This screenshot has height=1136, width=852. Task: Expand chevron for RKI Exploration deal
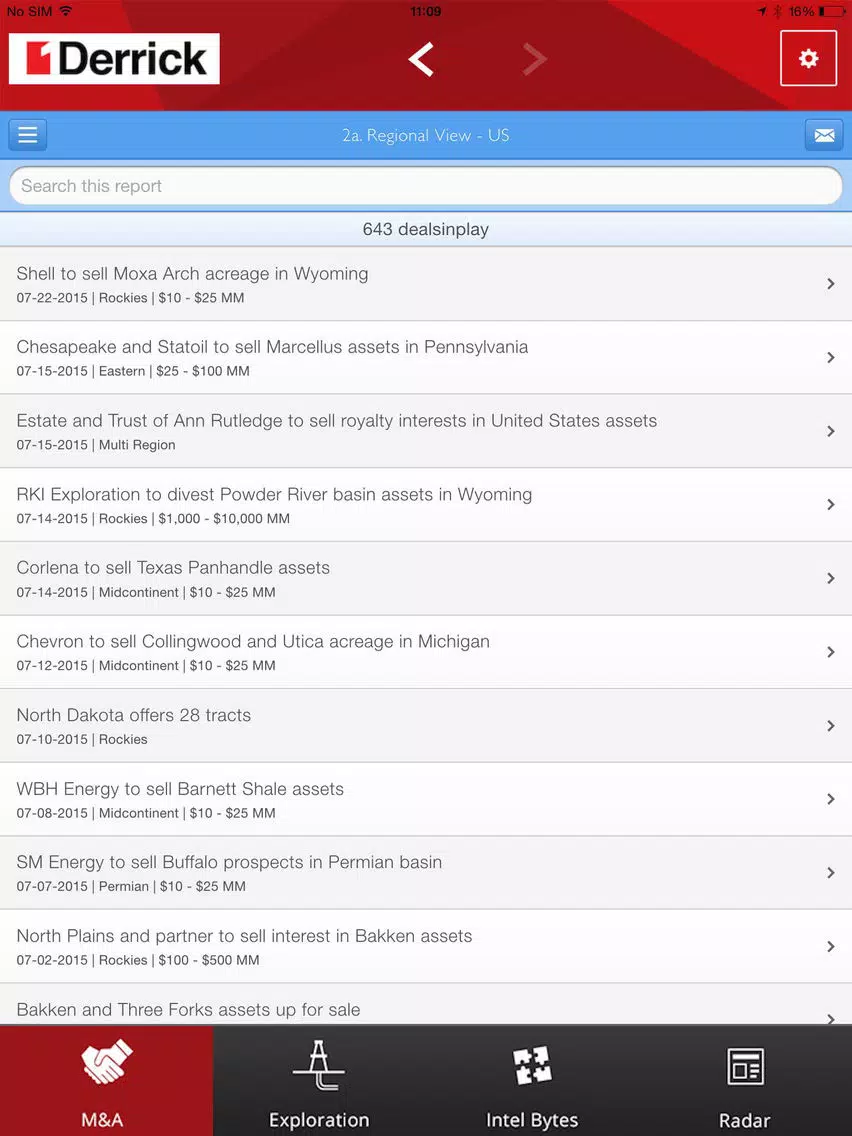pos(831,504)
